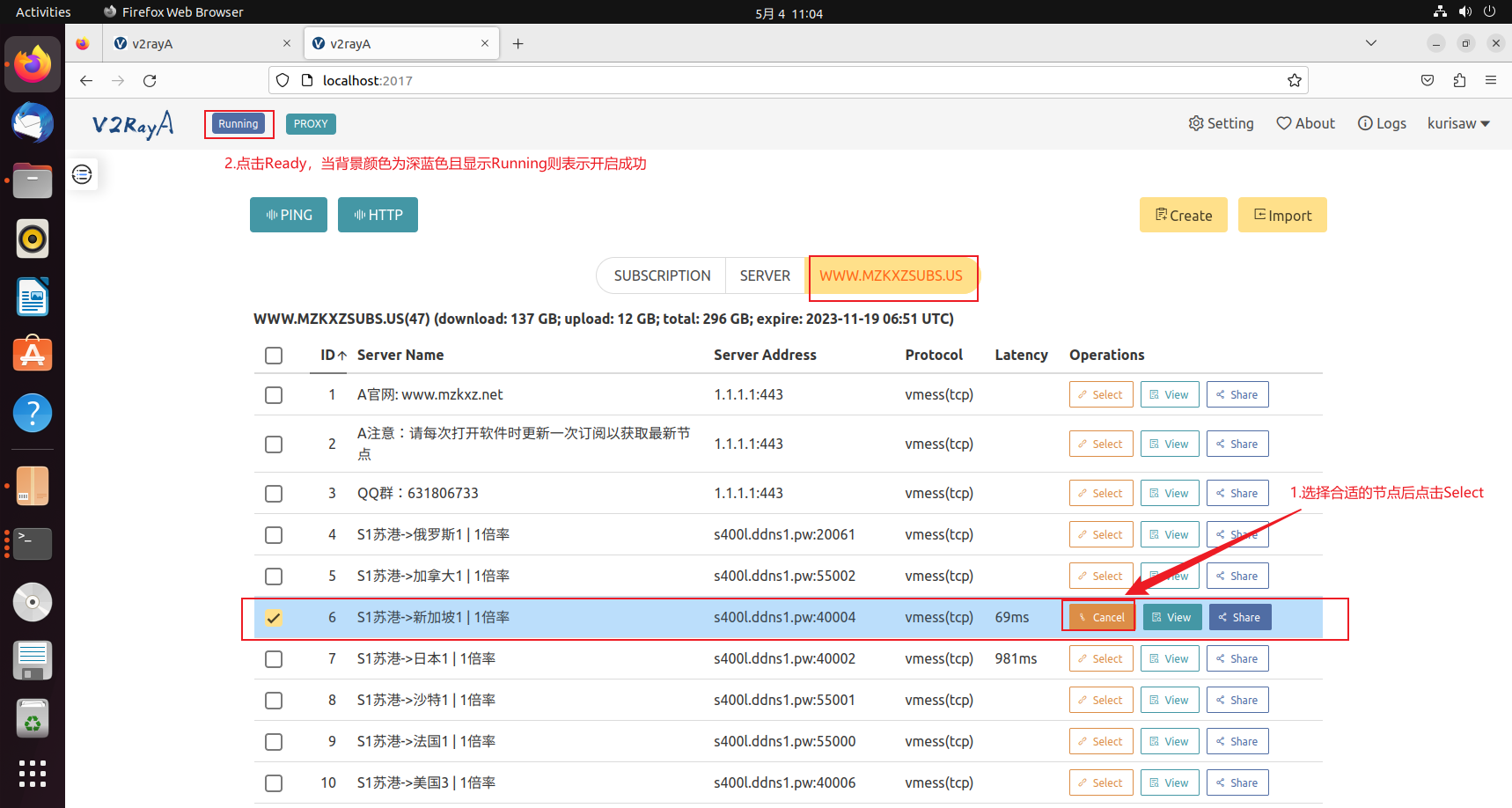
Task: Open Terminal from the dock
Action: [33, 544]
